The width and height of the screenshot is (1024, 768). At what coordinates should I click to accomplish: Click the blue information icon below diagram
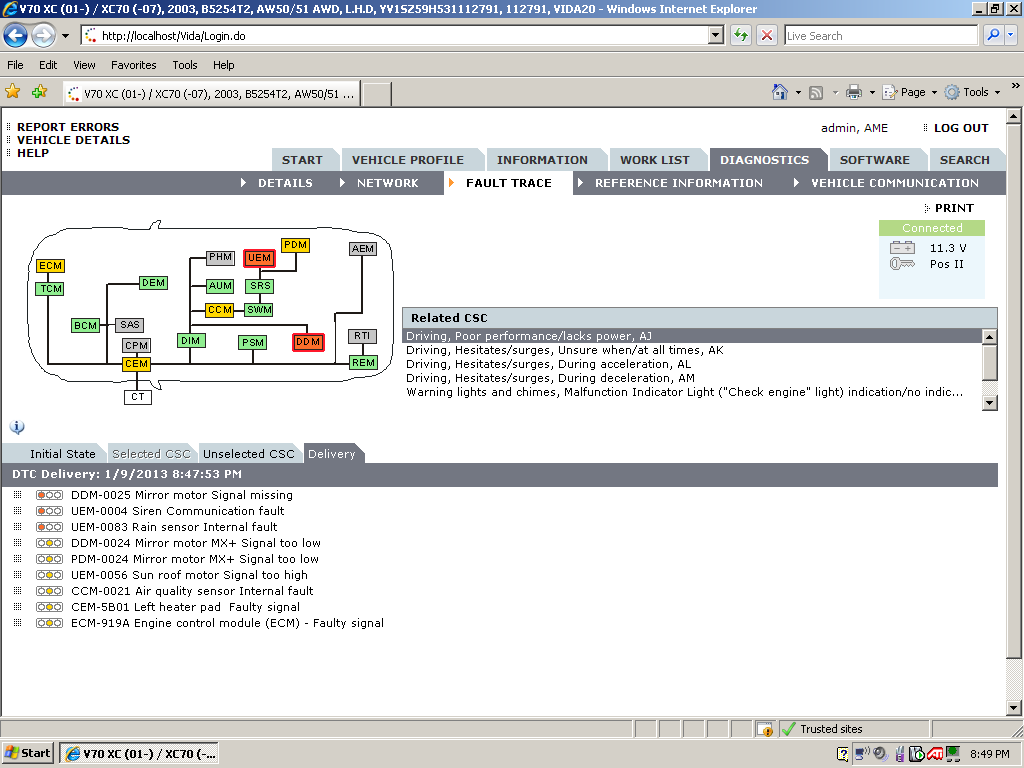(17, 427)
